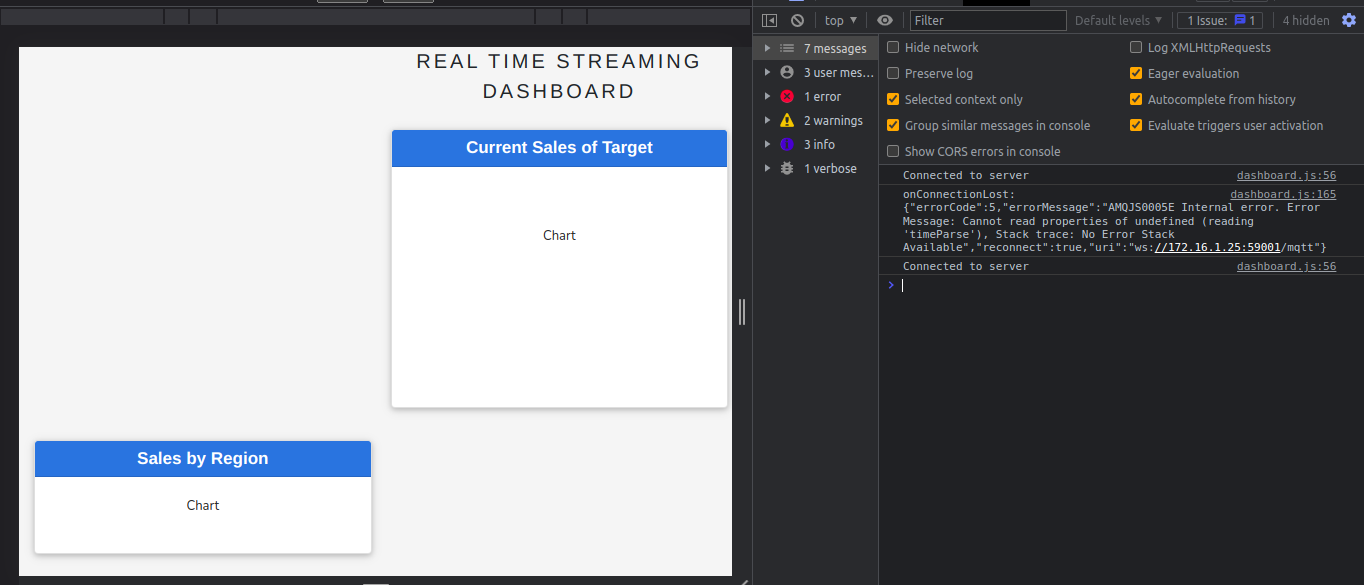Toggle the console sidebar icon

769,20
